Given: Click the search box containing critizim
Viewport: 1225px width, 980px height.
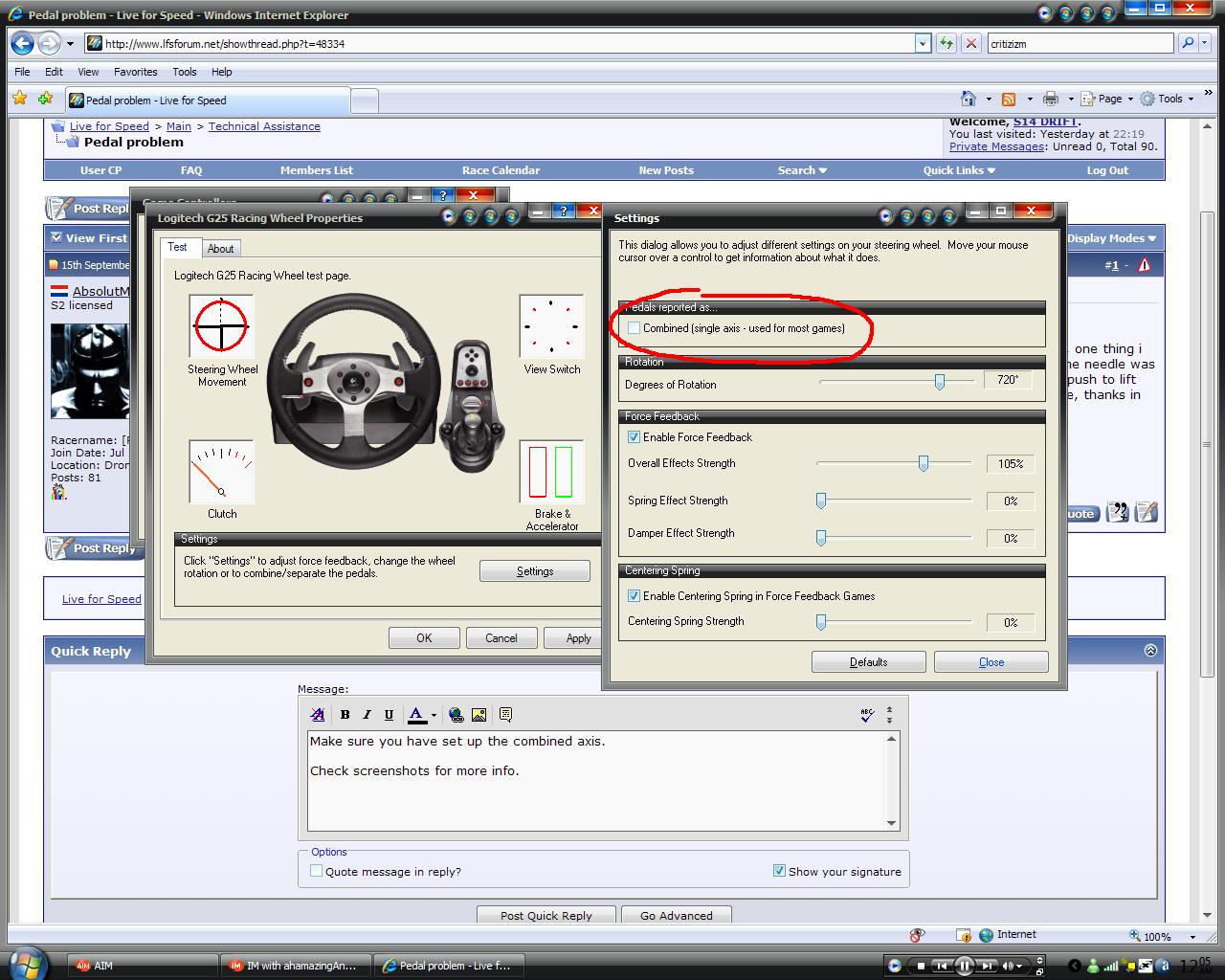Looking at the screenshot, I should click(1080, 43).
